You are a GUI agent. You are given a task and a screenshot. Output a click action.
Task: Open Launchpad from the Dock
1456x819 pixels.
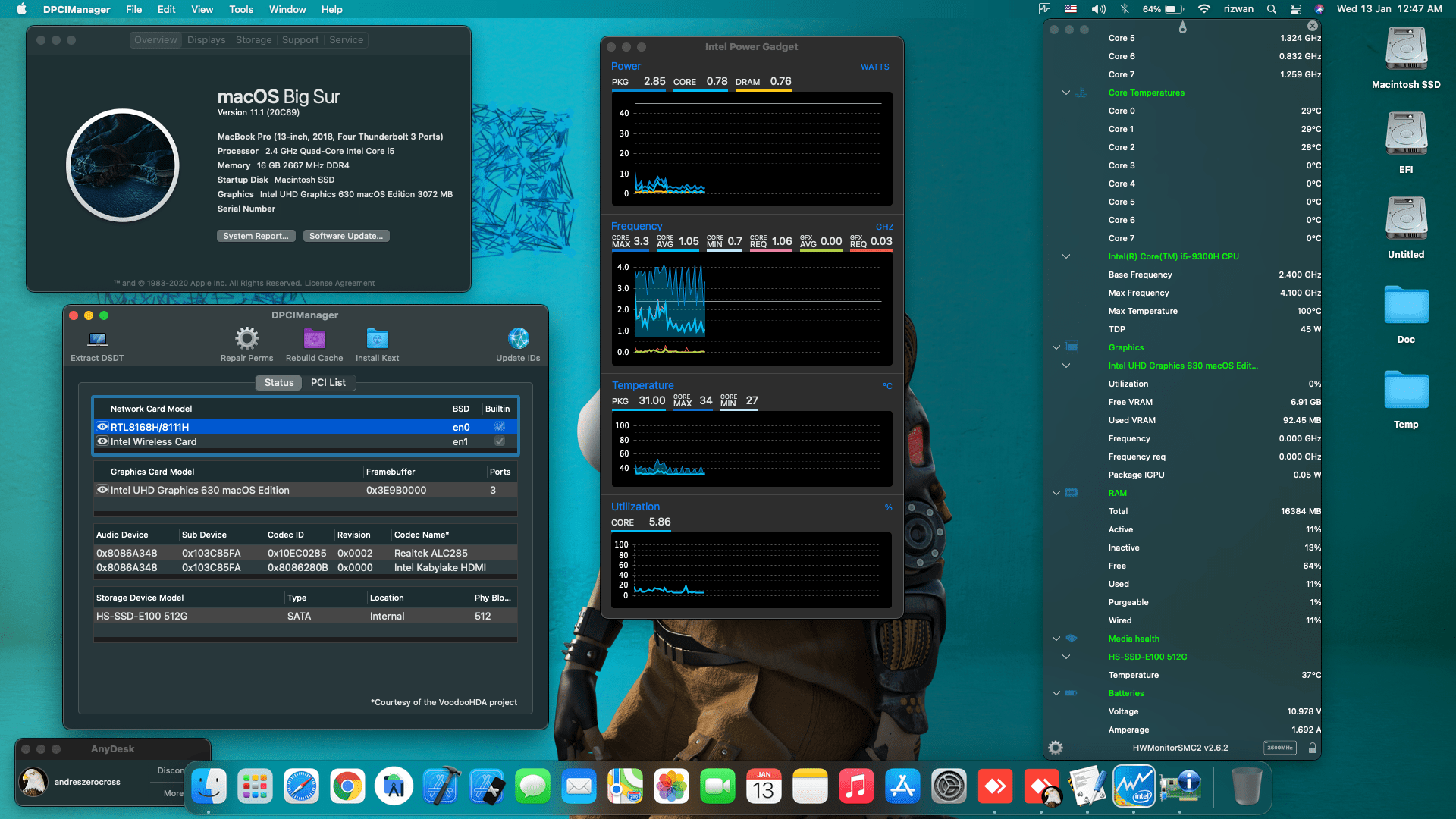[255, 787]
